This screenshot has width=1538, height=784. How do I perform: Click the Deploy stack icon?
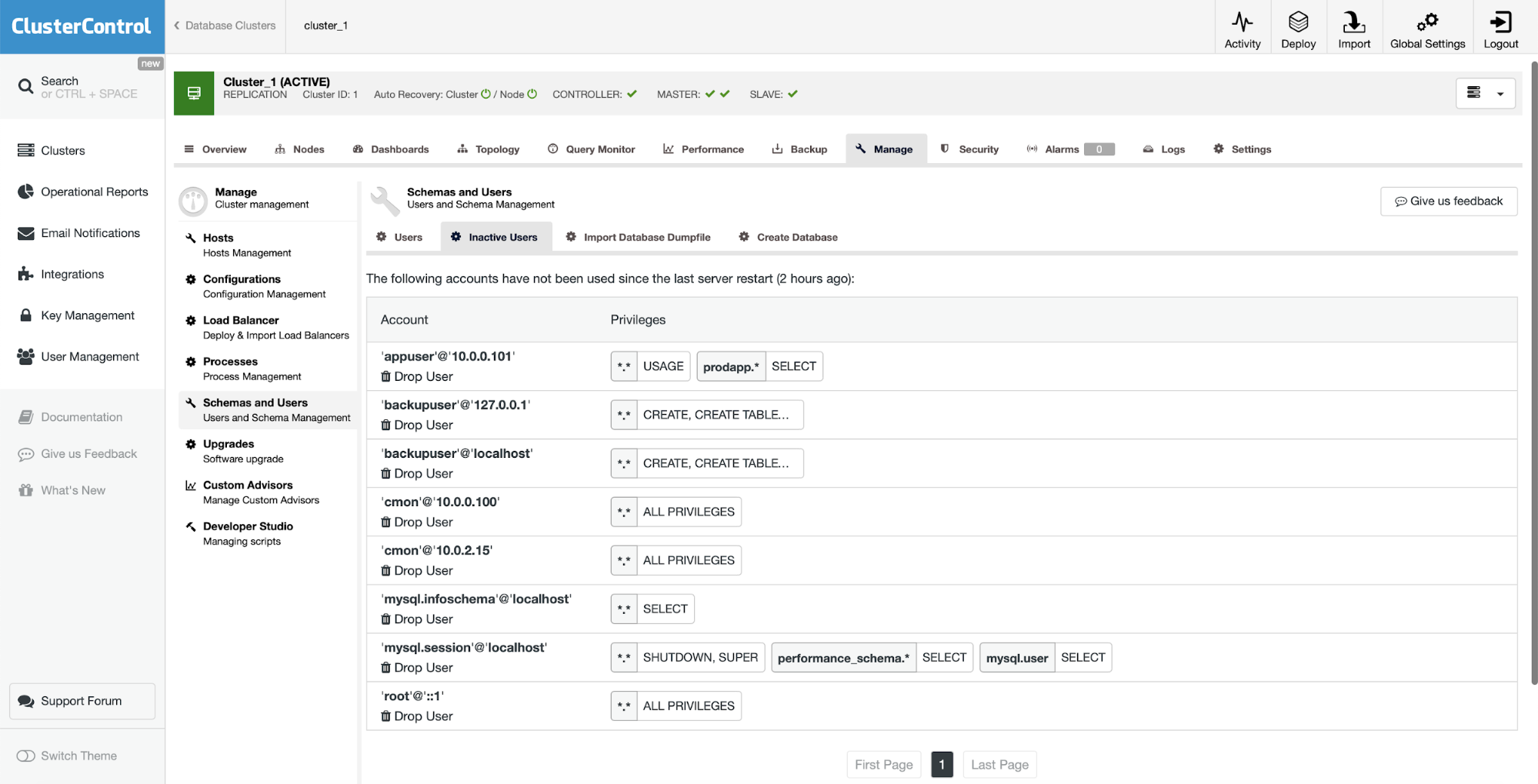1298,22
